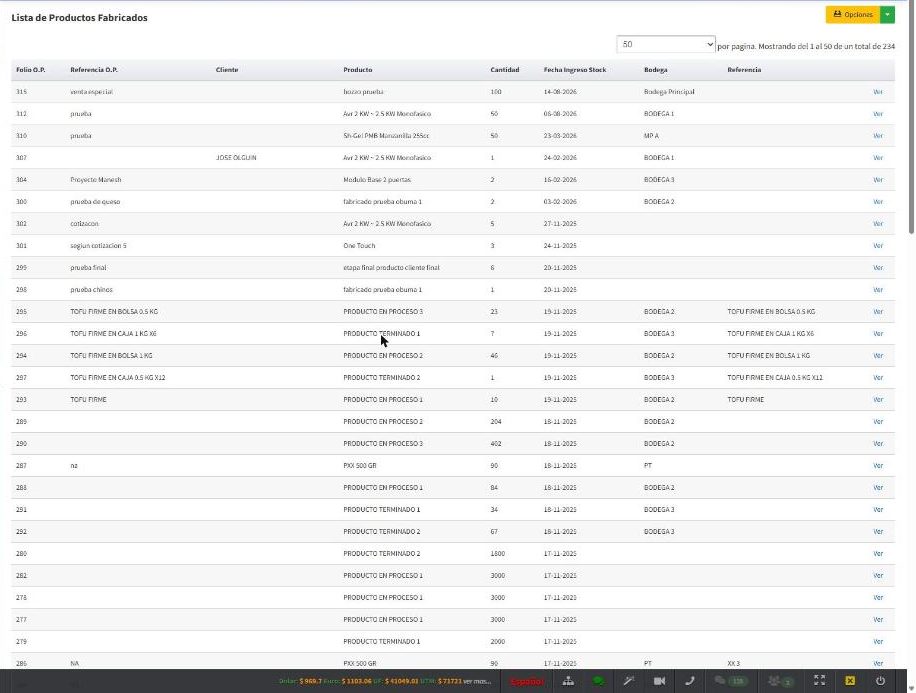Screen dimensions: 916x693
Task: Click the yellow Opciones button
Action: (x=853, y=15)
